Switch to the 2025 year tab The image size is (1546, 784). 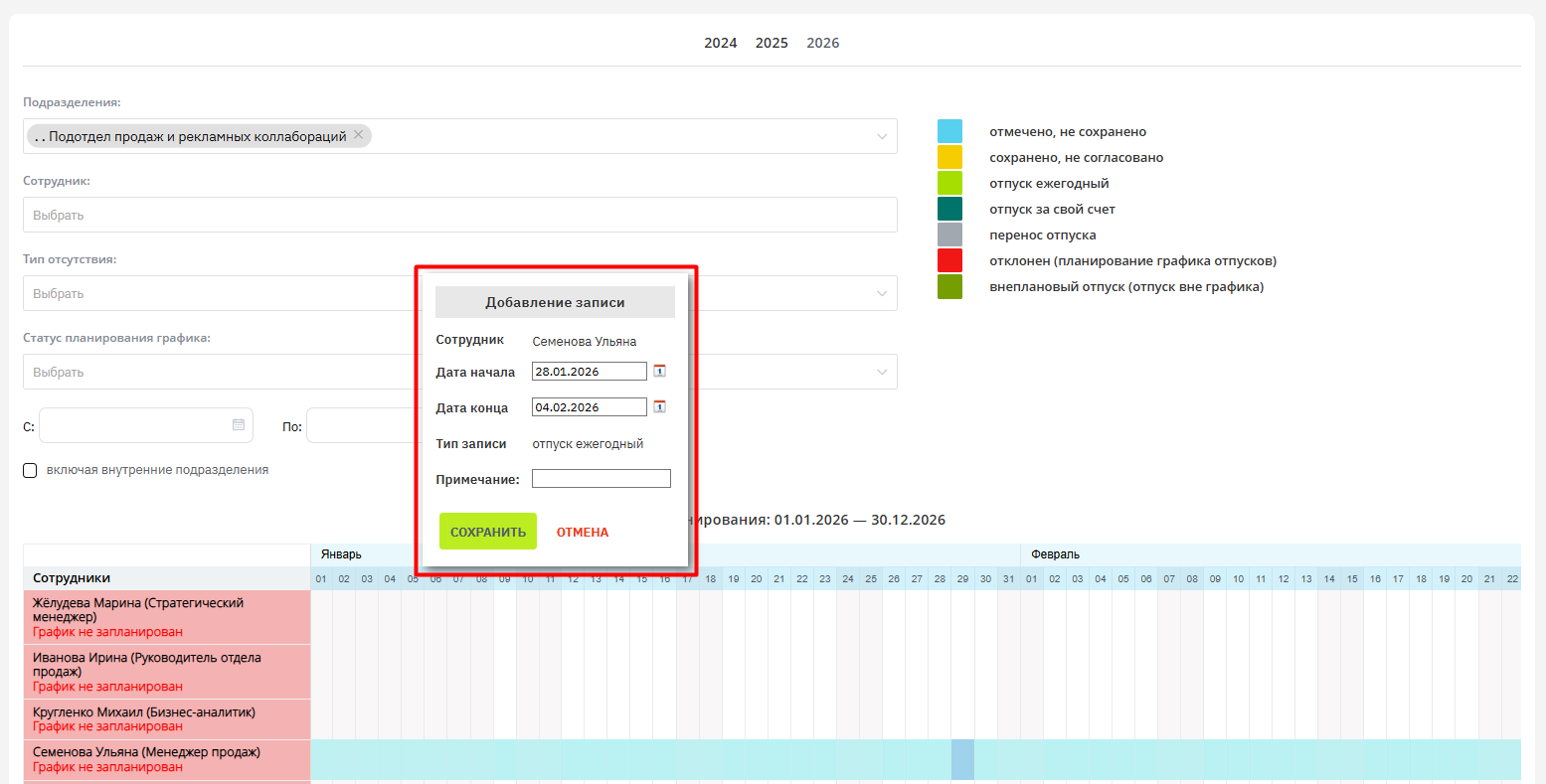[x=772, y=43]
